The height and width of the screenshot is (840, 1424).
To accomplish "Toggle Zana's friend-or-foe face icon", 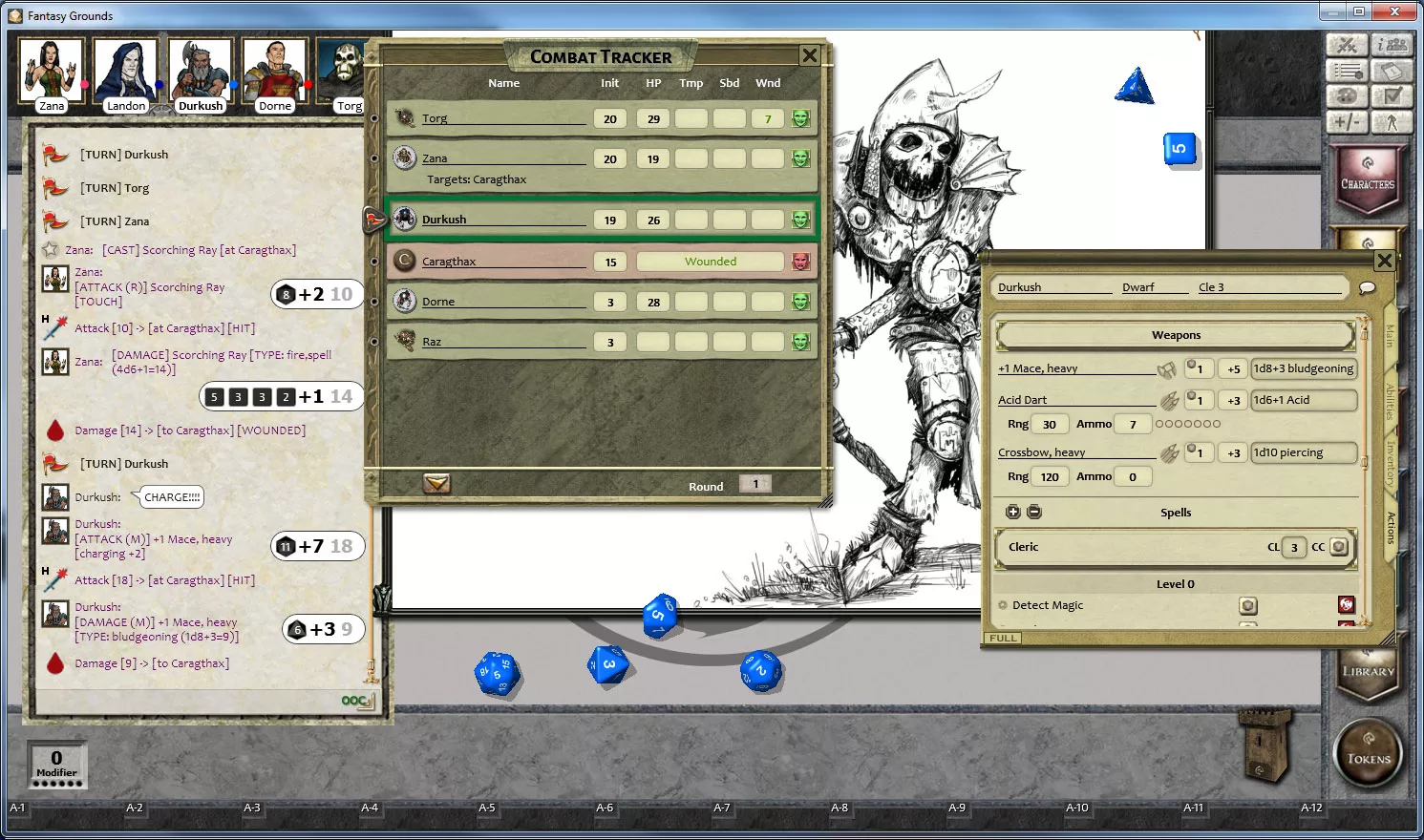I will pos(800,158).
